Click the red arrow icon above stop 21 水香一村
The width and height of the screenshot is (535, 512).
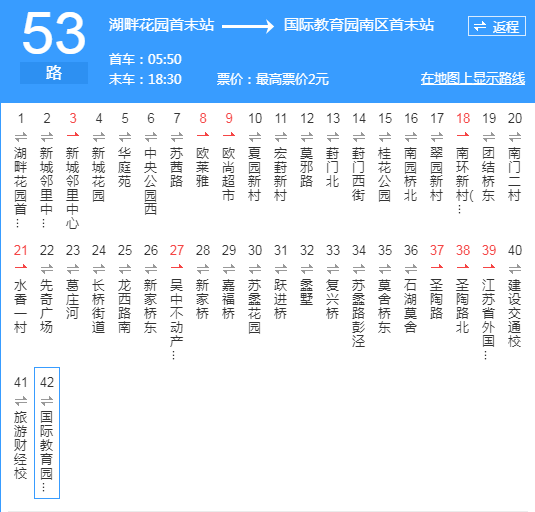tap(20, 267)
